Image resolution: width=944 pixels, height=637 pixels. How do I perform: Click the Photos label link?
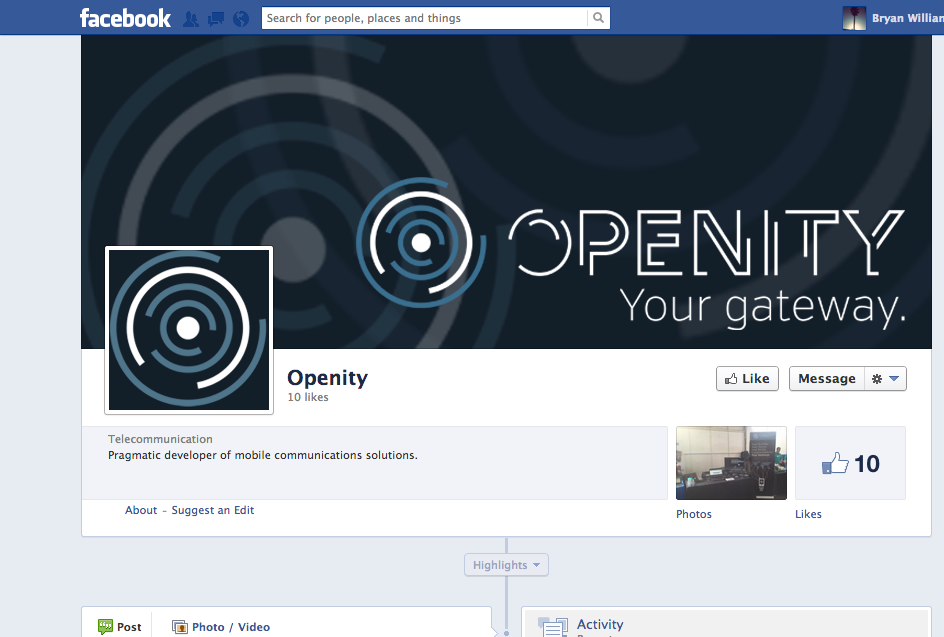(694, 514)
